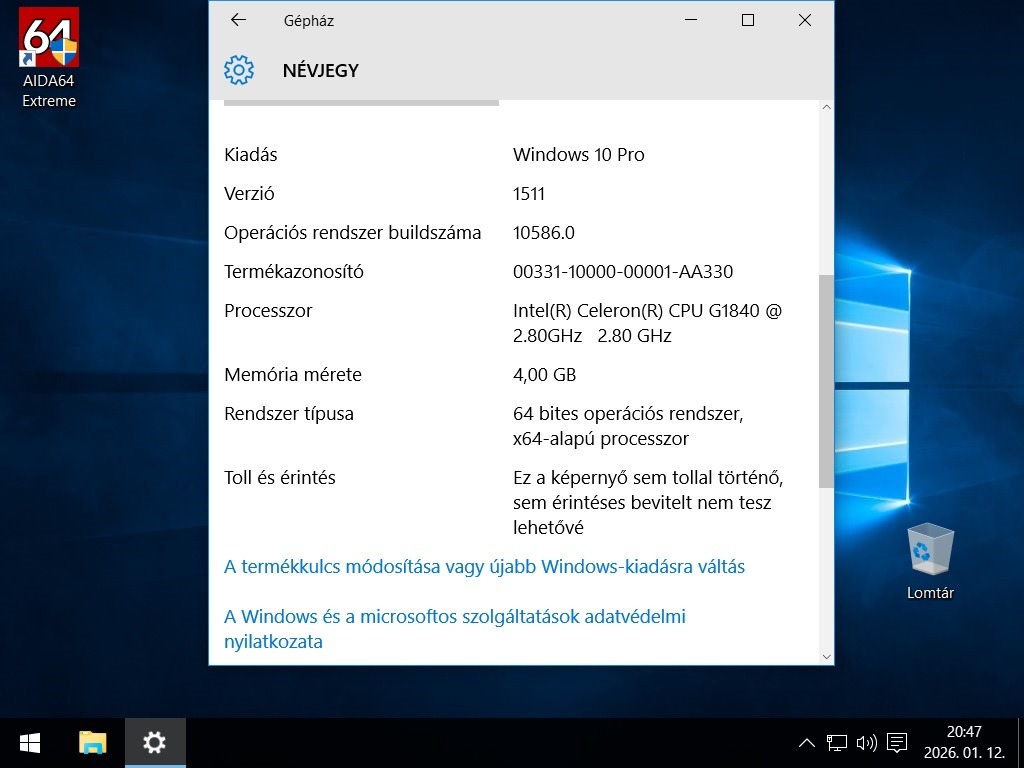This screenshot has width=1024, height=768.
Task: Click the vertical scrollbar thumb in Gépház
Action: pos(827,381)
